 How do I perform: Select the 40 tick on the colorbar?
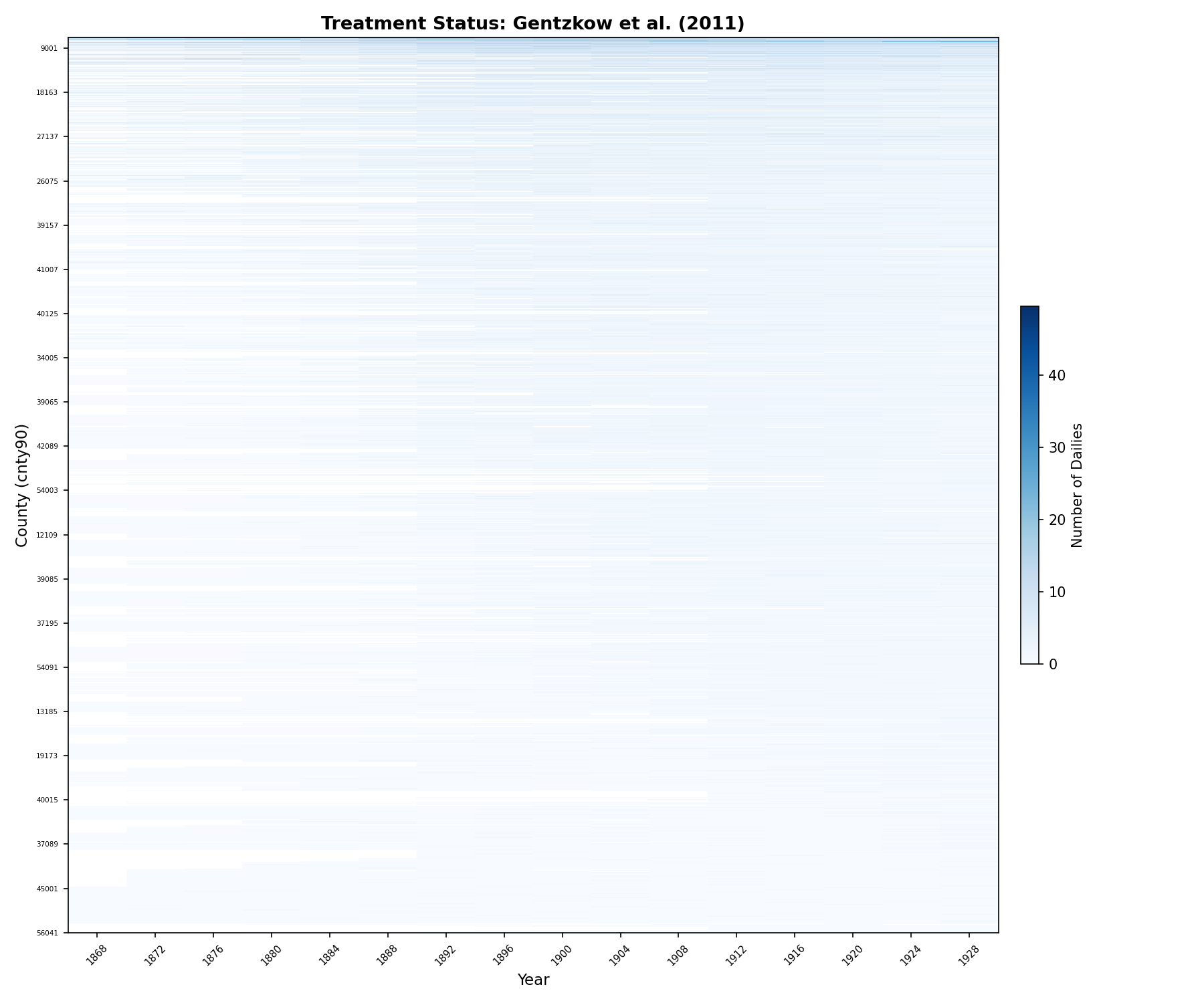click(x=1056, y=376)
